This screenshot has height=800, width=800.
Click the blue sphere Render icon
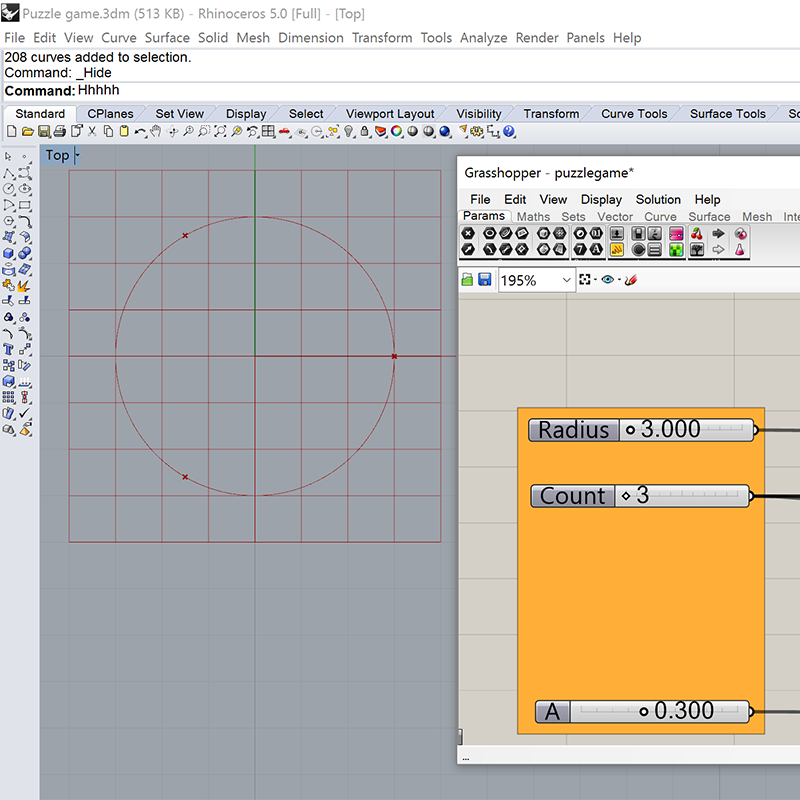click(x=444, y=132)
